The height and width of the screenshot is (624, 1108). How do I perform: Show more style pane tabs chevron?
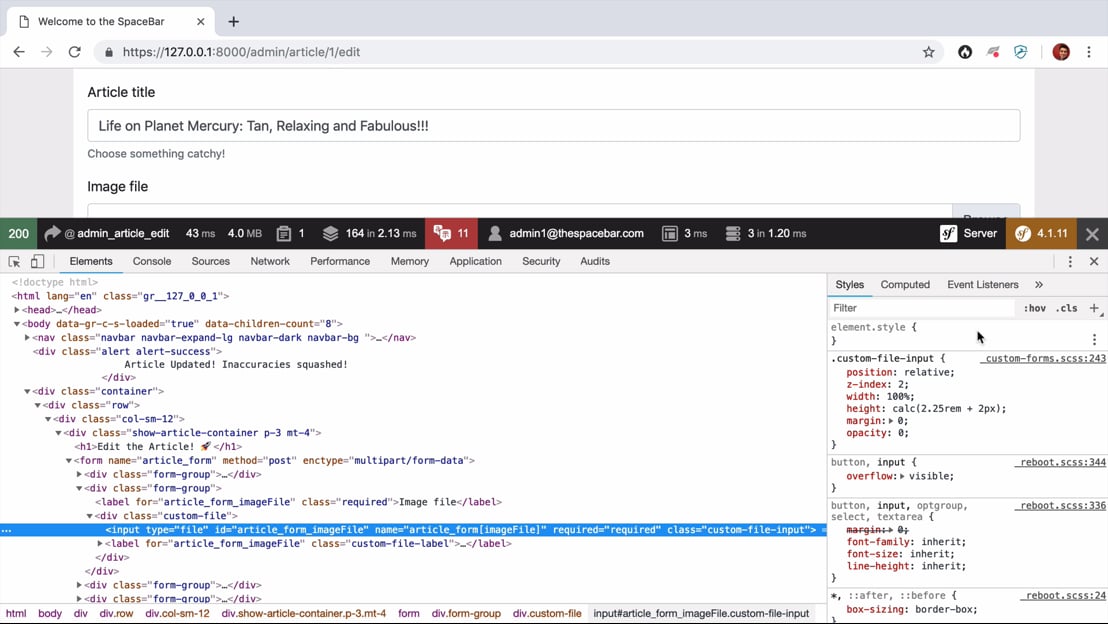(x=1039, y=285)
